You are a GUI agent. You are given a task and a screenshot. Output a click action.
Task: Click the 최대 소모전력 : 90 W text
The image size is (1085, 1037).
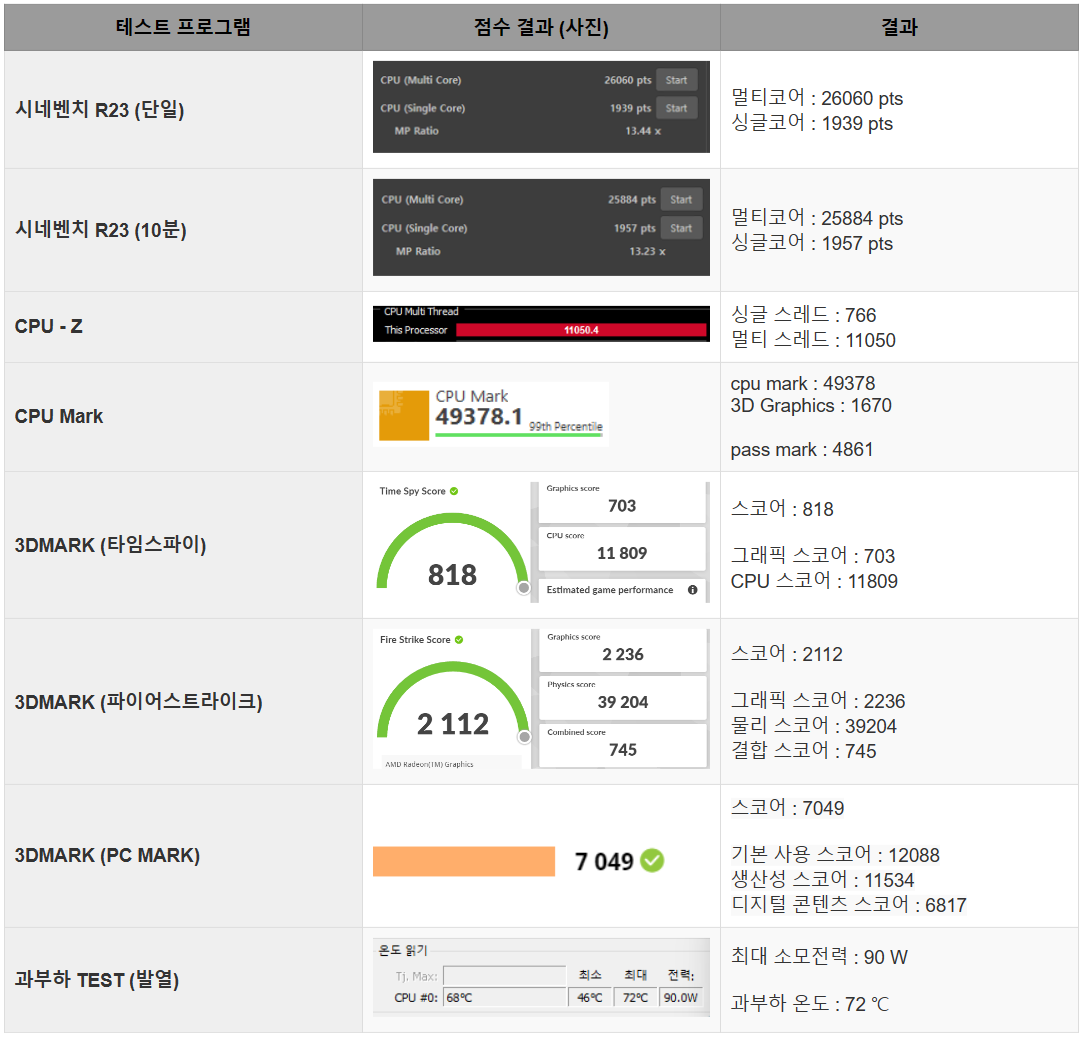coord(819,957)
